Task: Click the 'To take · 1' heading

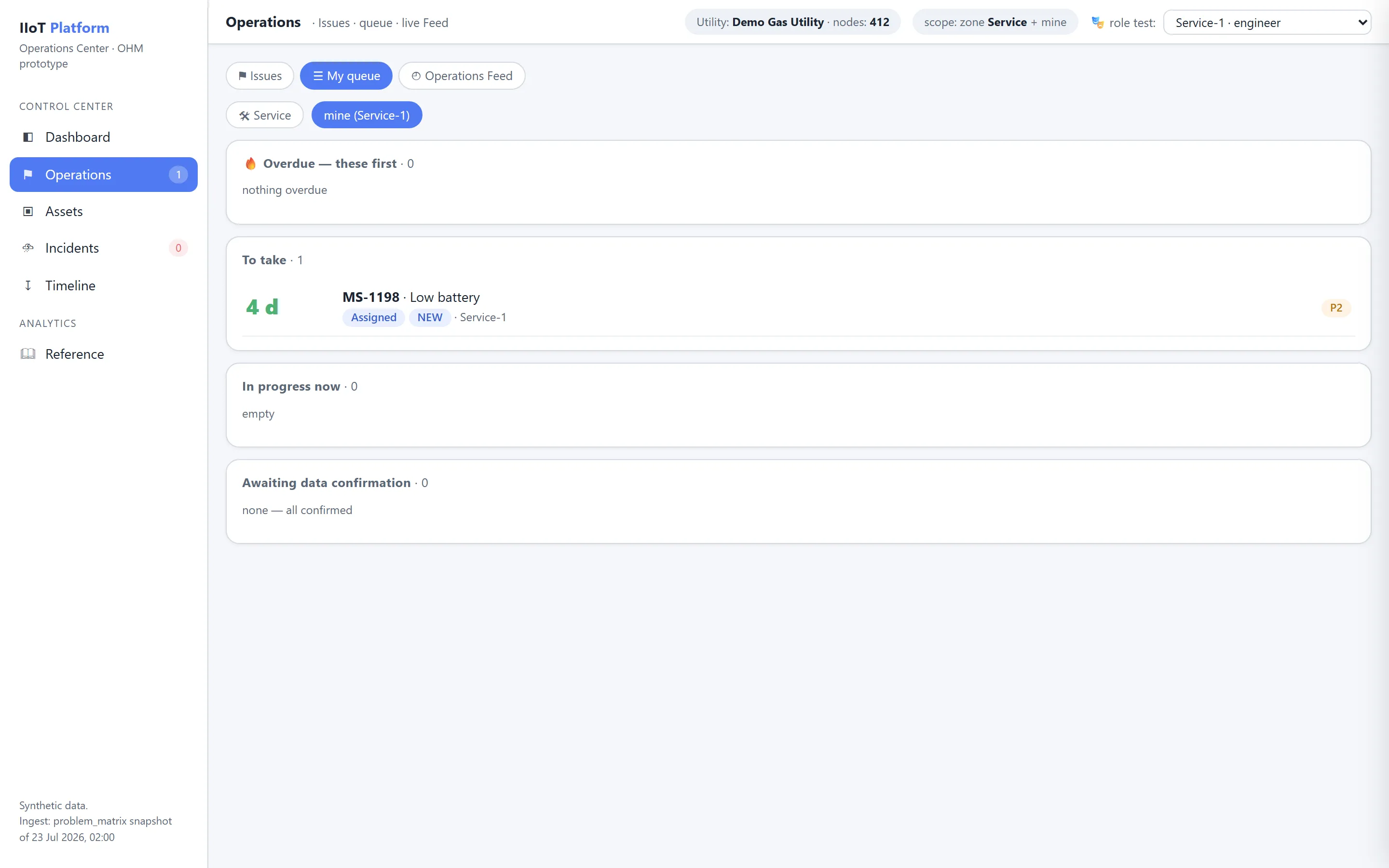Action: click(272, 260)
